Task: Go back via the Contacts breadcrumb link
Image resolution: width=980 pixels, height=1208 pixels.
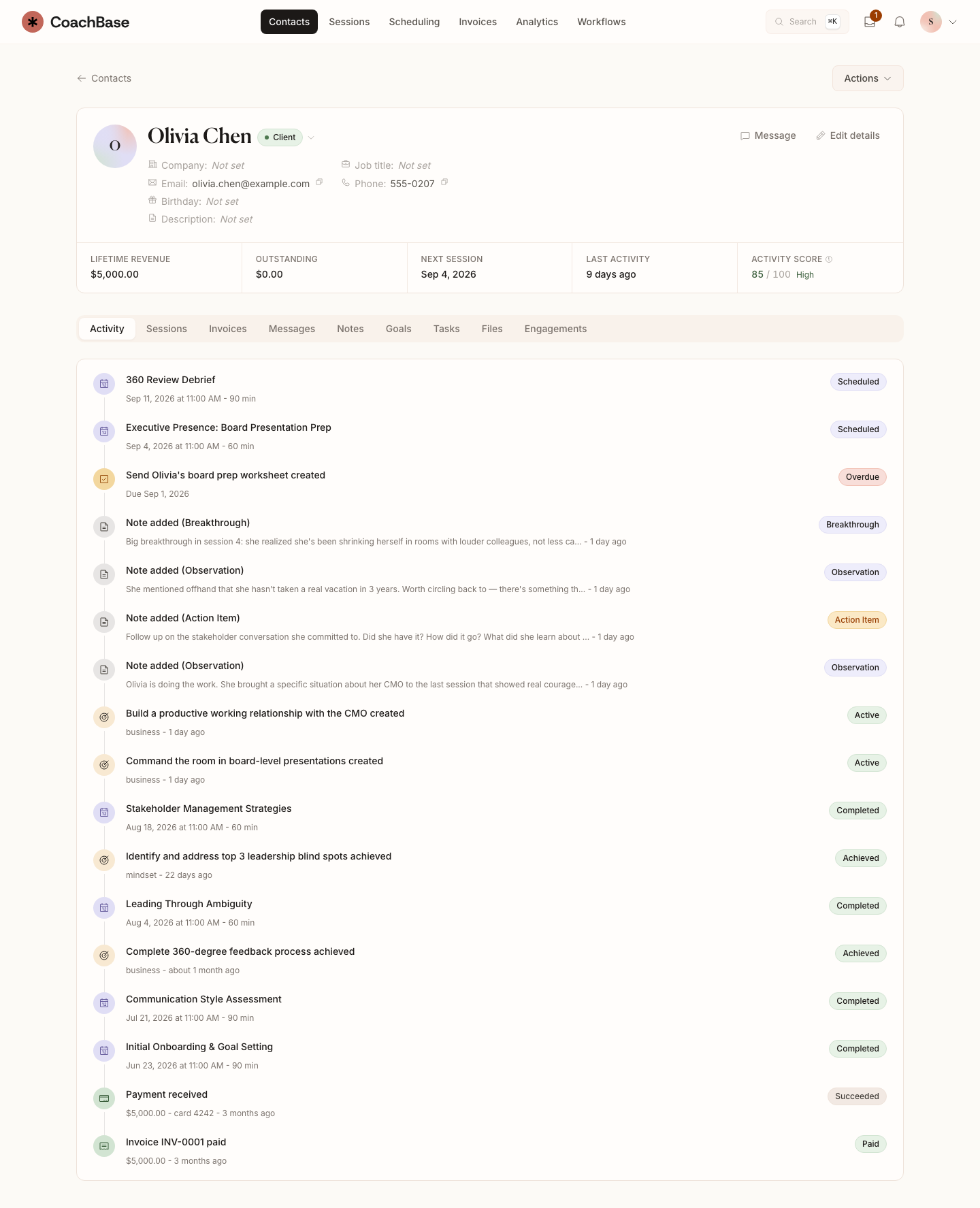Action: pyautogui.click(x=104, y=78)
